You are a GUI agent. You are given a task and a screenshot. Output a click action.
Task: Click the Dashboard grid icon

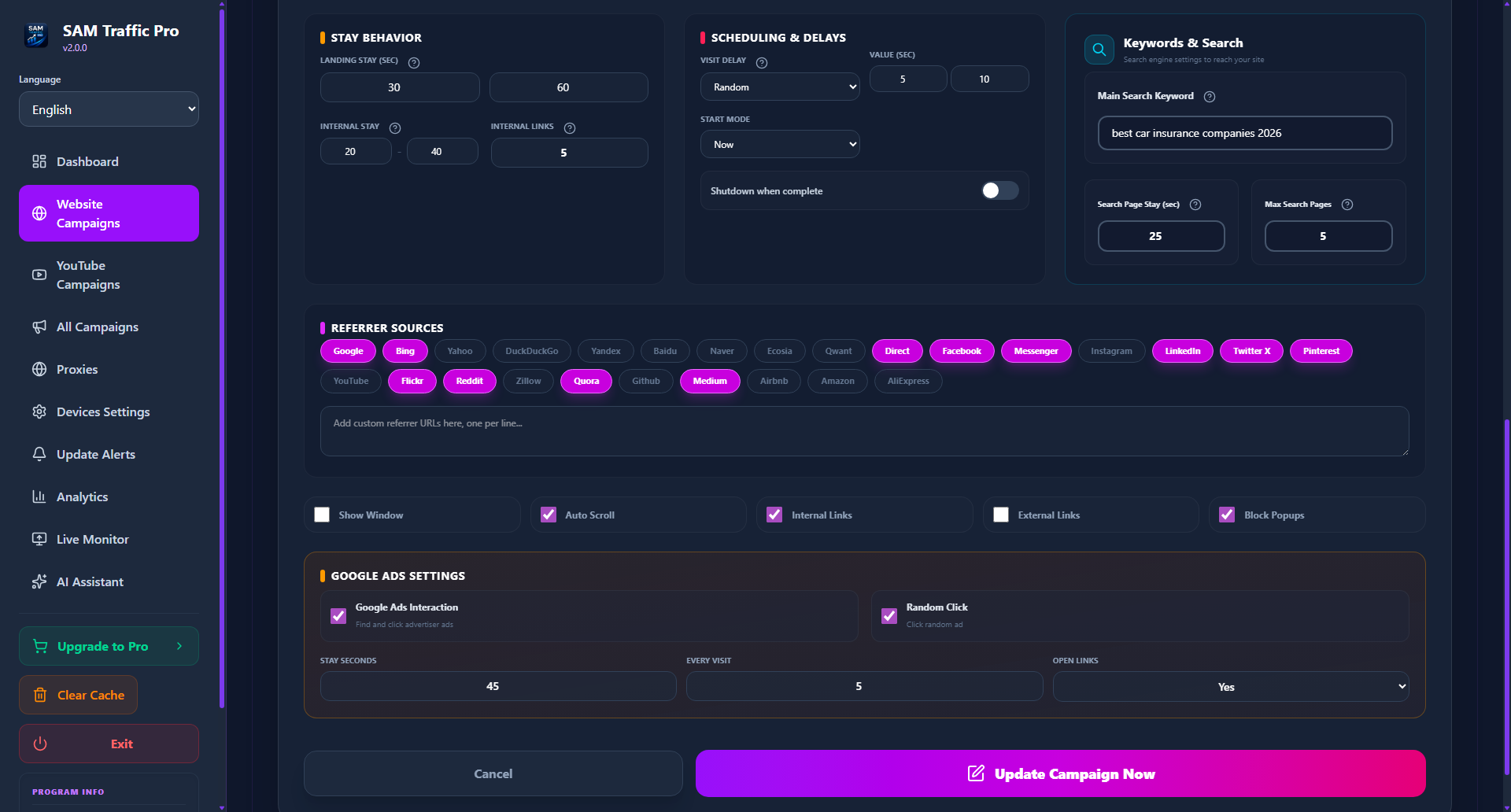39,161
